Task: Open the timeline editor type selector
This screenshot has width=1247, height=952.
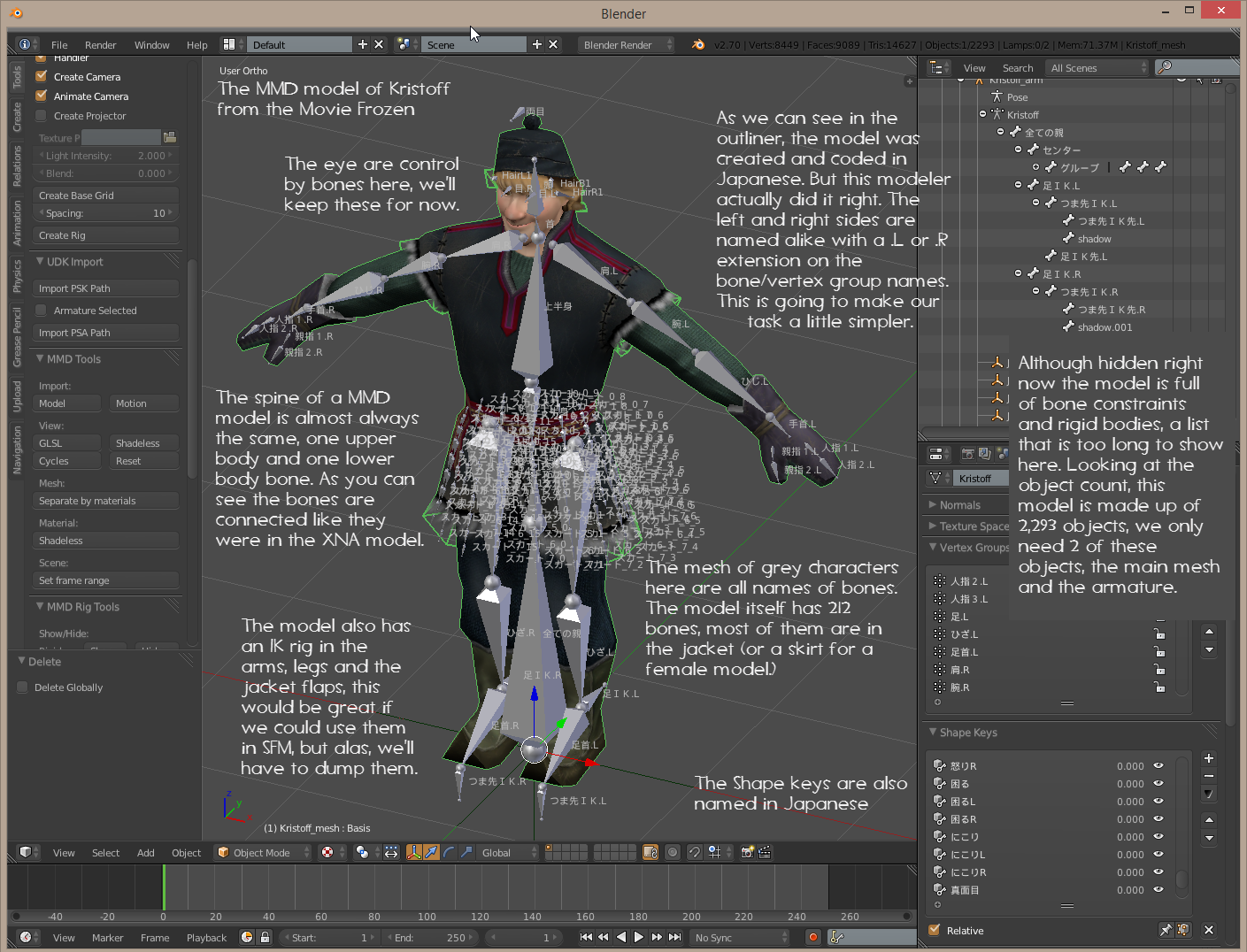Action: [x=27, y=937]
